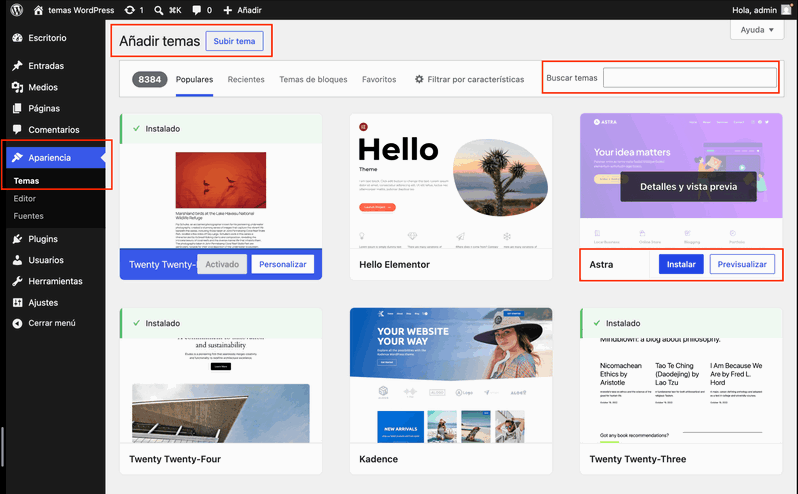Image resolution: width=798 pixels, height=494 pixels.
Task: Click the plus Añadir icon
Action: tap(227, 10)
